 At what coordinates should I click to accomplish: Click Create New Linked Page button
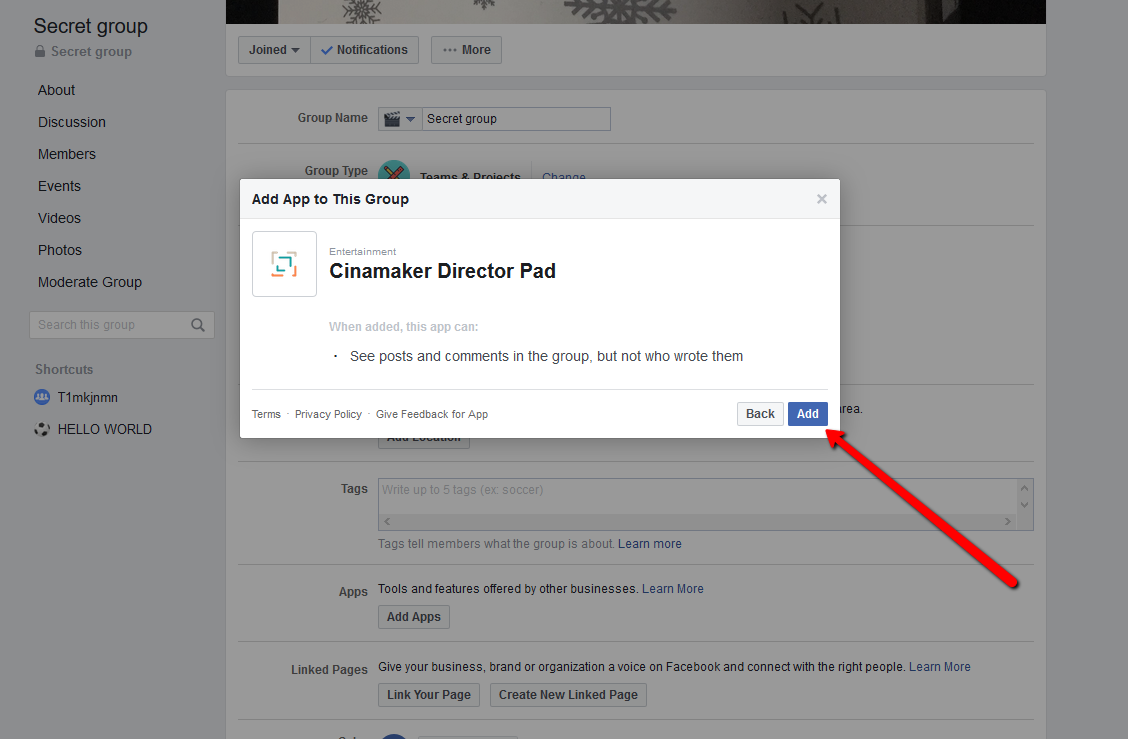[x=568, y=694]
